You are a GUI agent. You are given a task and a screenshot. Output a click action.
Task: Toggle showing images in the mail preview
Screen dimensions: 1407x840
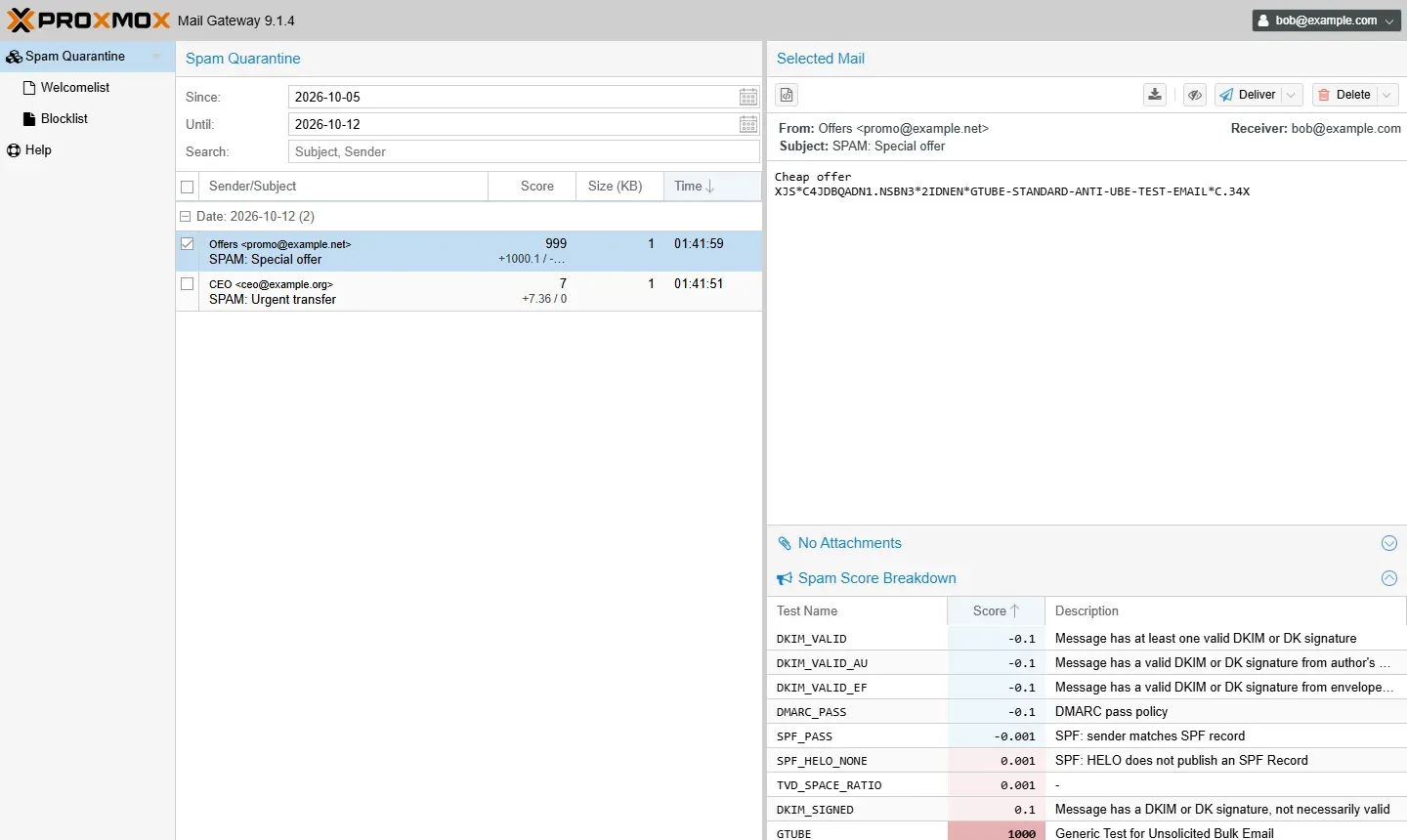pyautogui.click(x=1194, y=95)
